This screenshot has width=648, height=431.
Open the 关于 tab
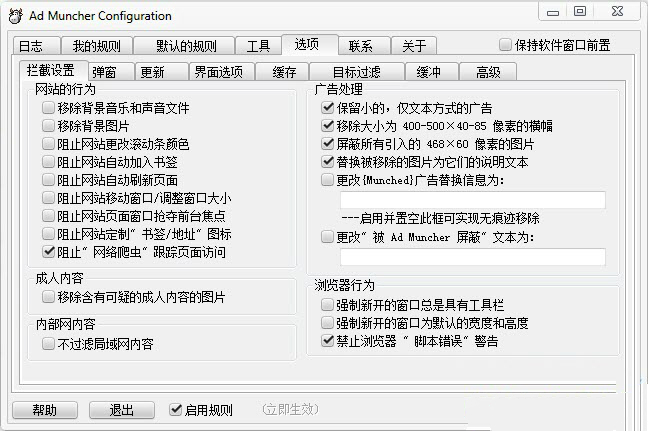coord(414,46)
